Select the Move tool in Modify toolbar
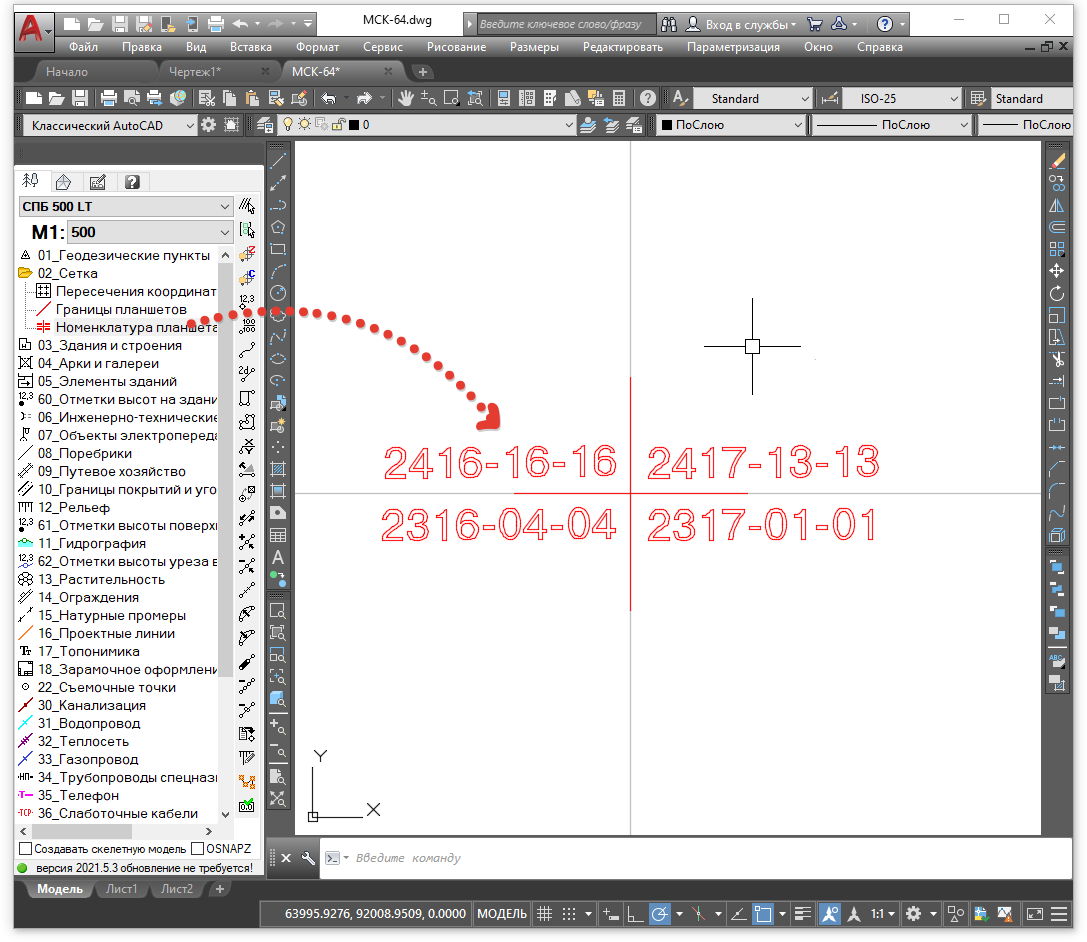The image size is (1087, 942). [1057, 271]
